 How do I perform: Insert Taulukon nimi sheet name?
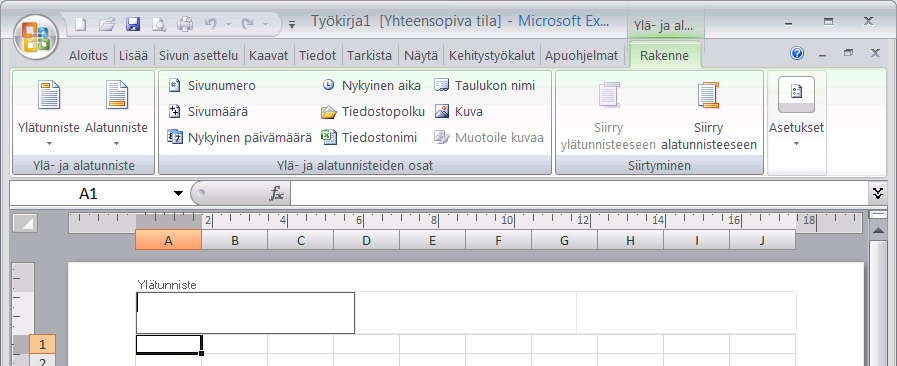(x=485, y=86)
